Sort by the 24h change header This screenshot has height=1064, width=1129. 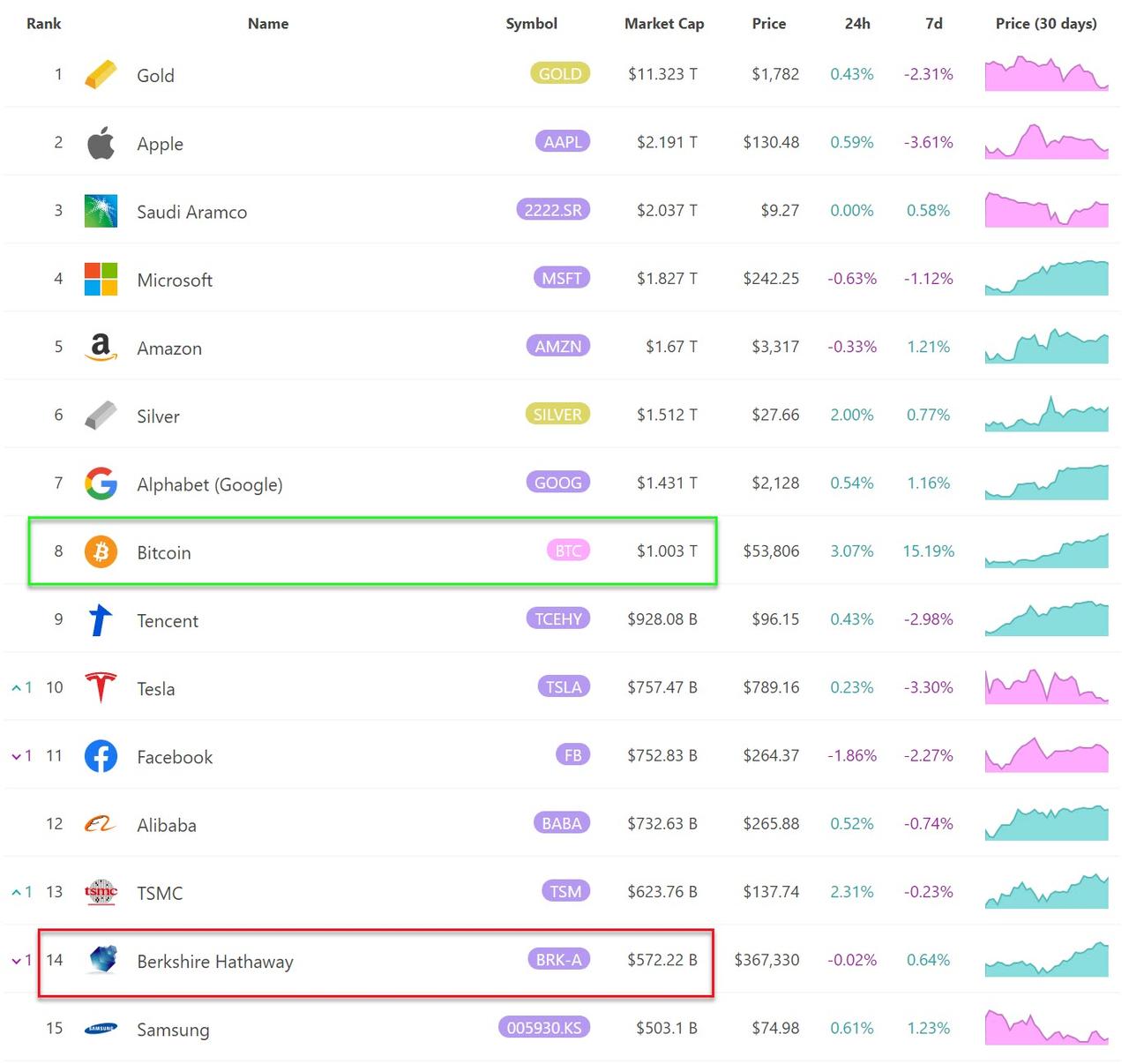point(856,24)
